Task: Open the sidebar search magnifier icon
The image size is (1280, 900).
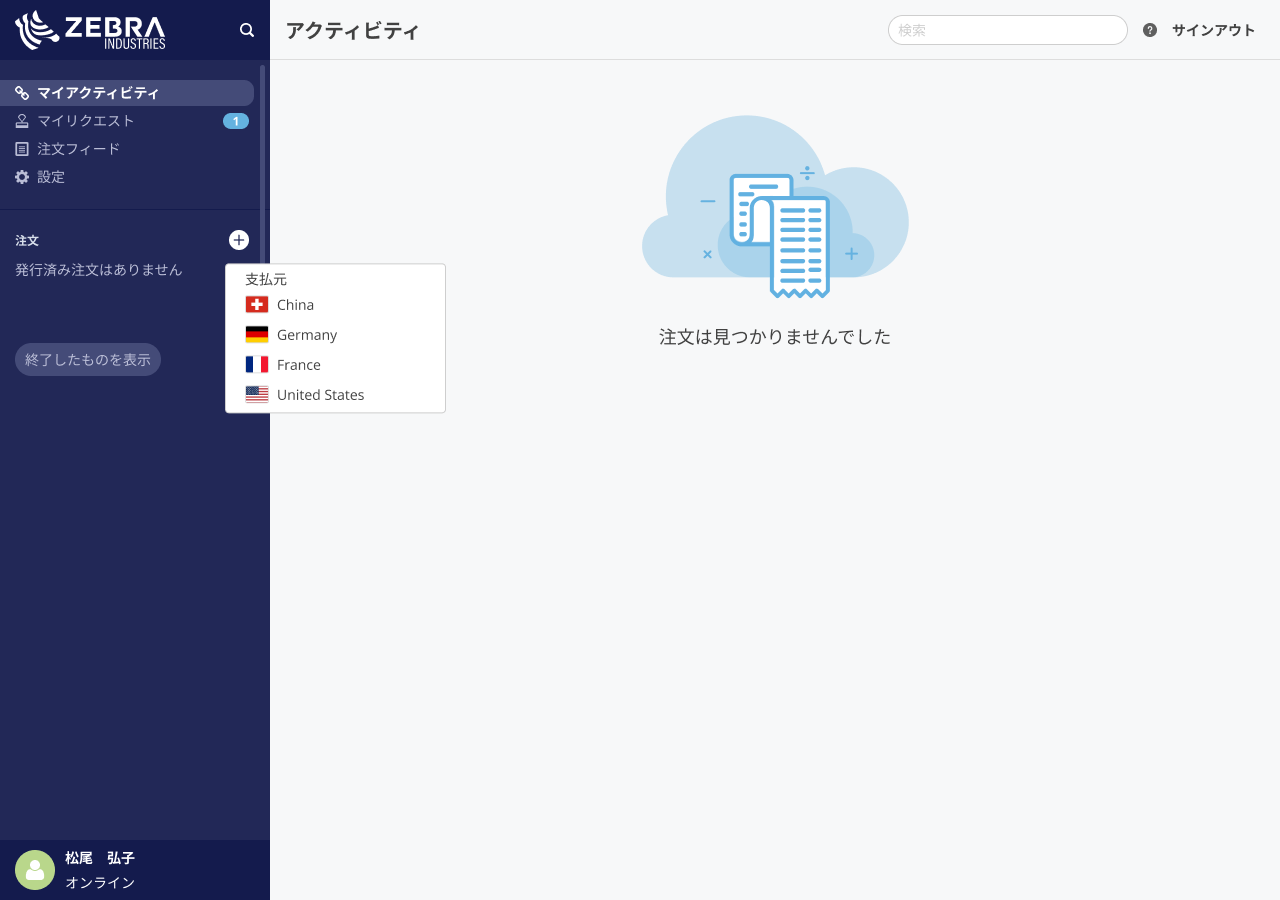Action: [x=247, y=30]
